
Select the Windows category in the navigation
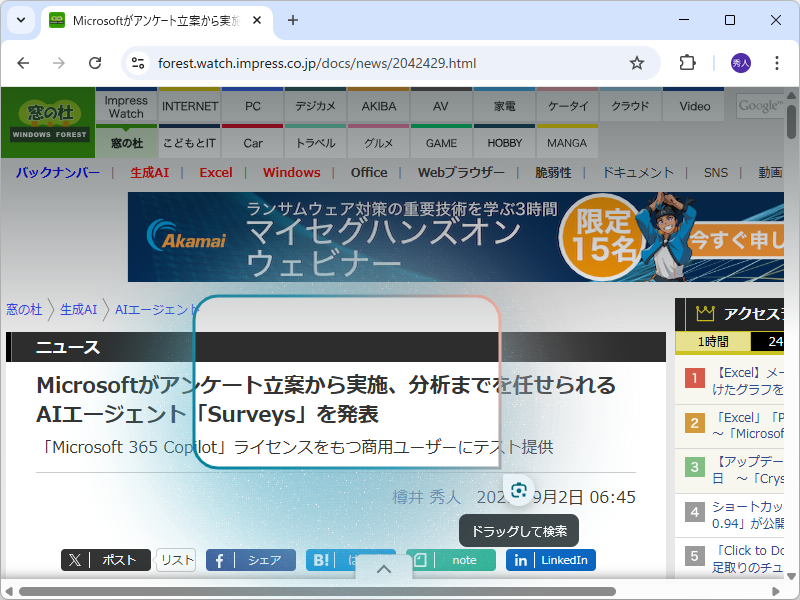click(x=291, y=172)
